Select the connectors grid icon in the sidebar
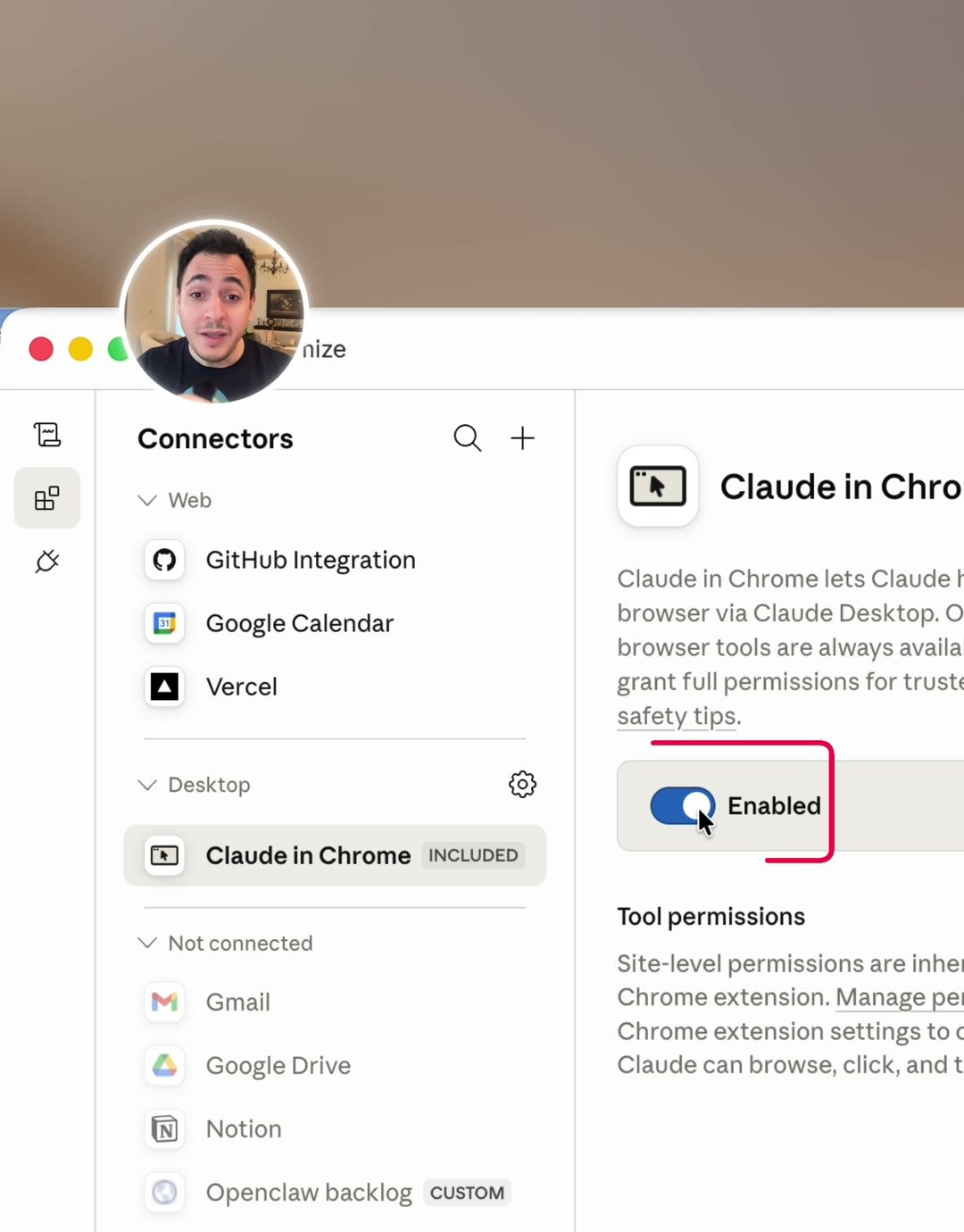964x1232 pixels. point(47,498)
